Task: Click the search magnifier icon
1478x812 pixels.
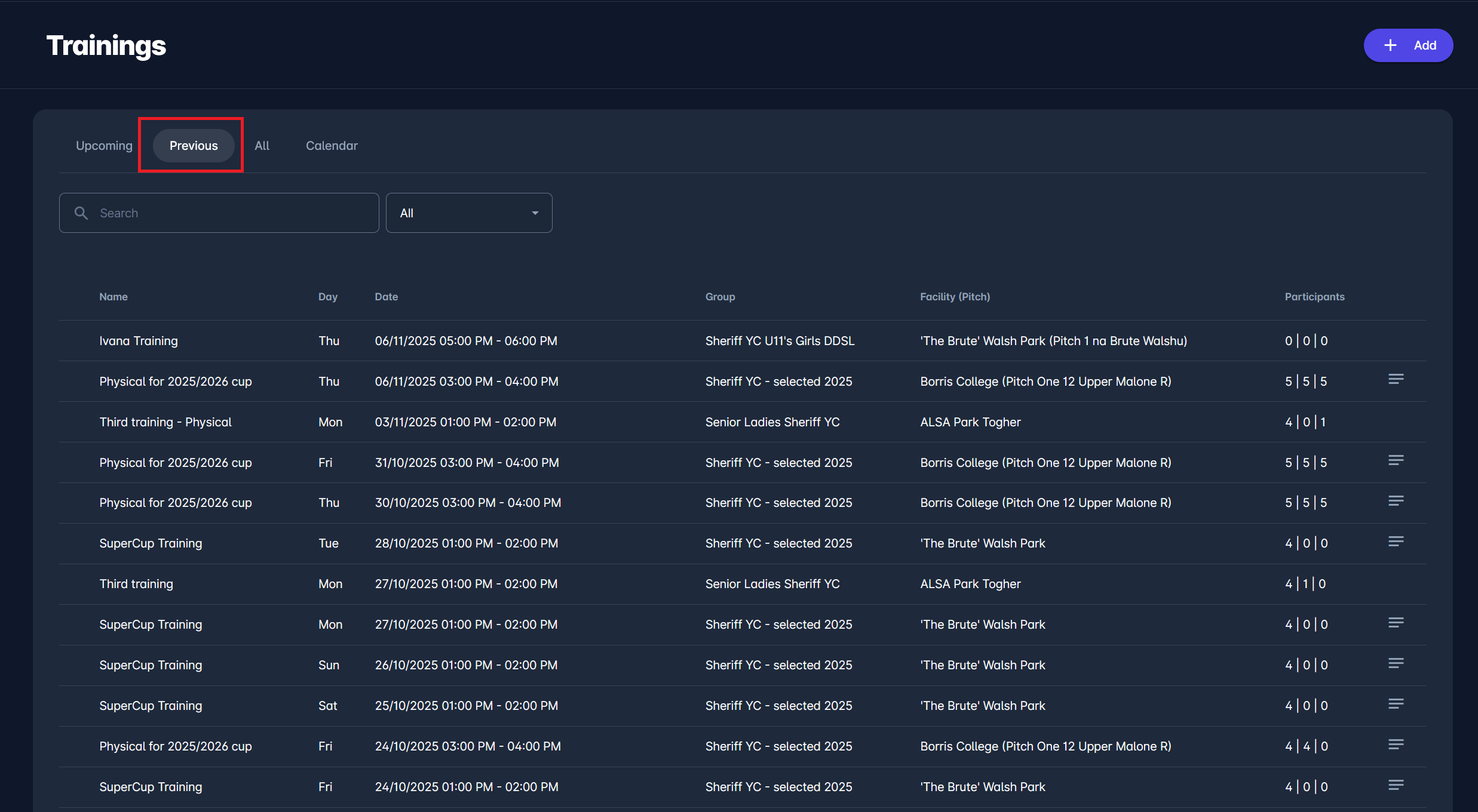Action: pos(81,213)
